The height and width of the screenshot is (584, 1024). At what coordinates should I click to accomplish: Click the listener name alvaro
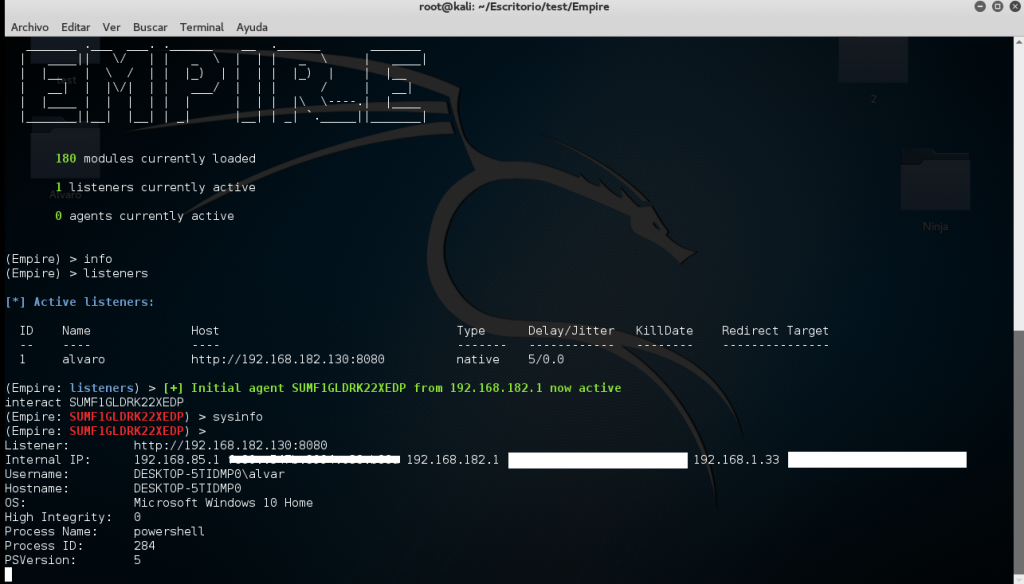tap(83, 359)
